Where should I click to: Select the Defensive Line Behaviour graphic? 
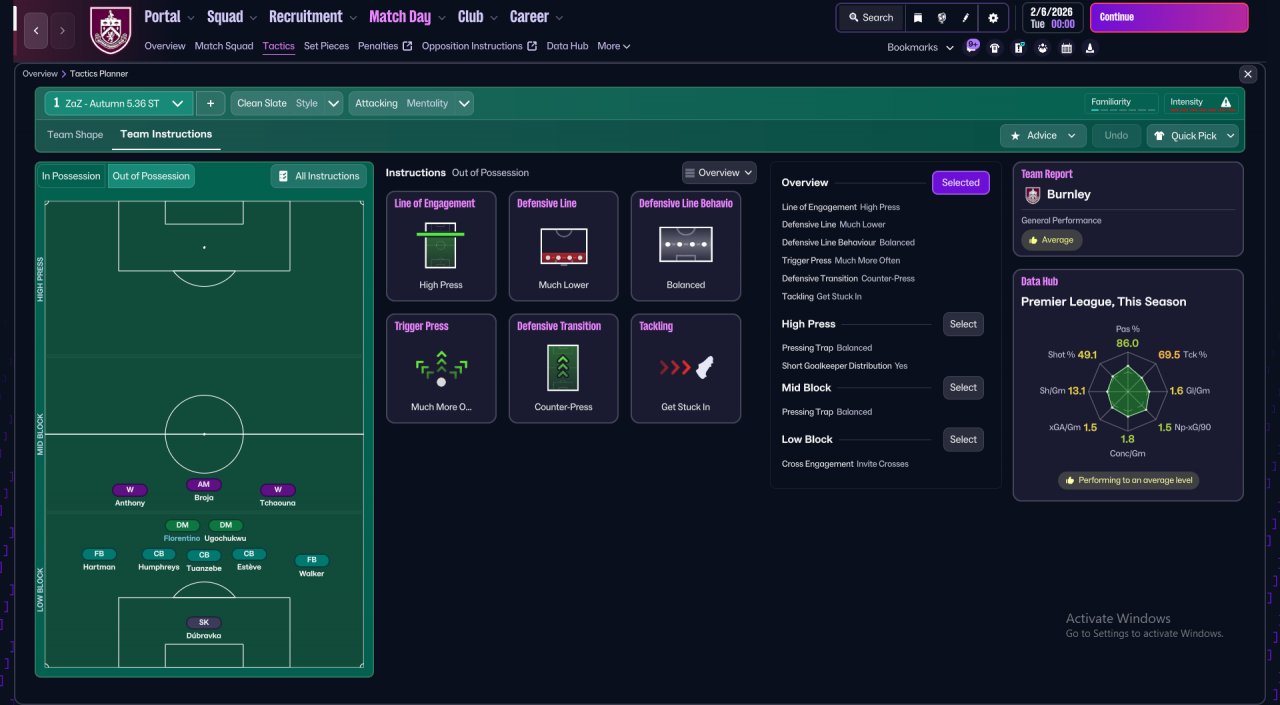coord(686,245)
